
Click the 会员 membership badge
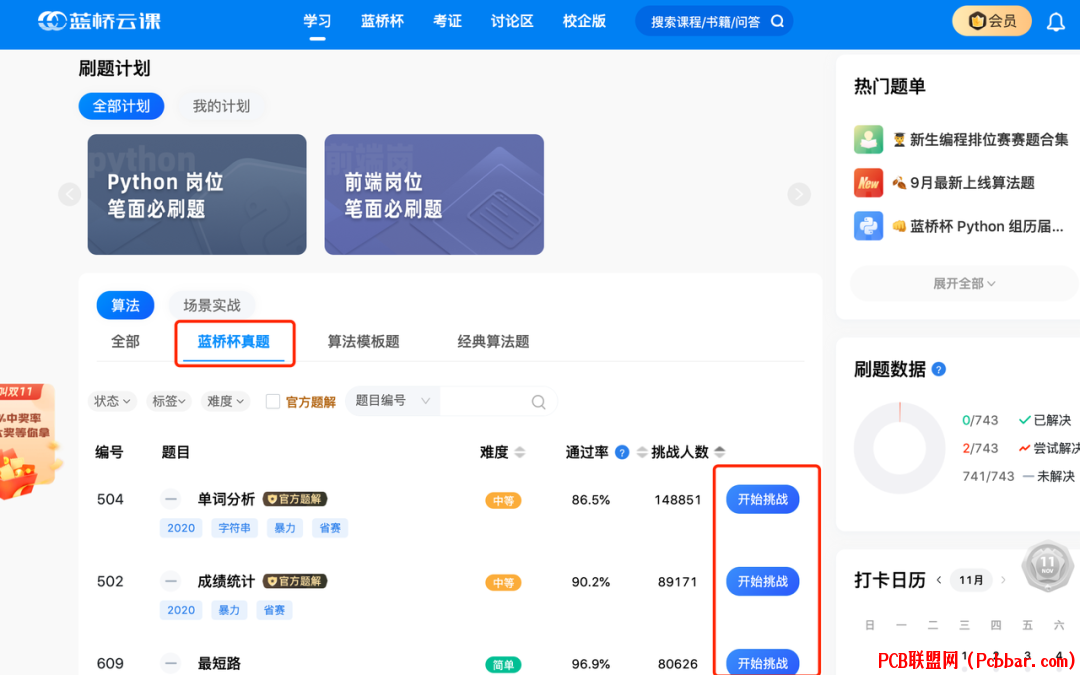click(x=992, y=21)
